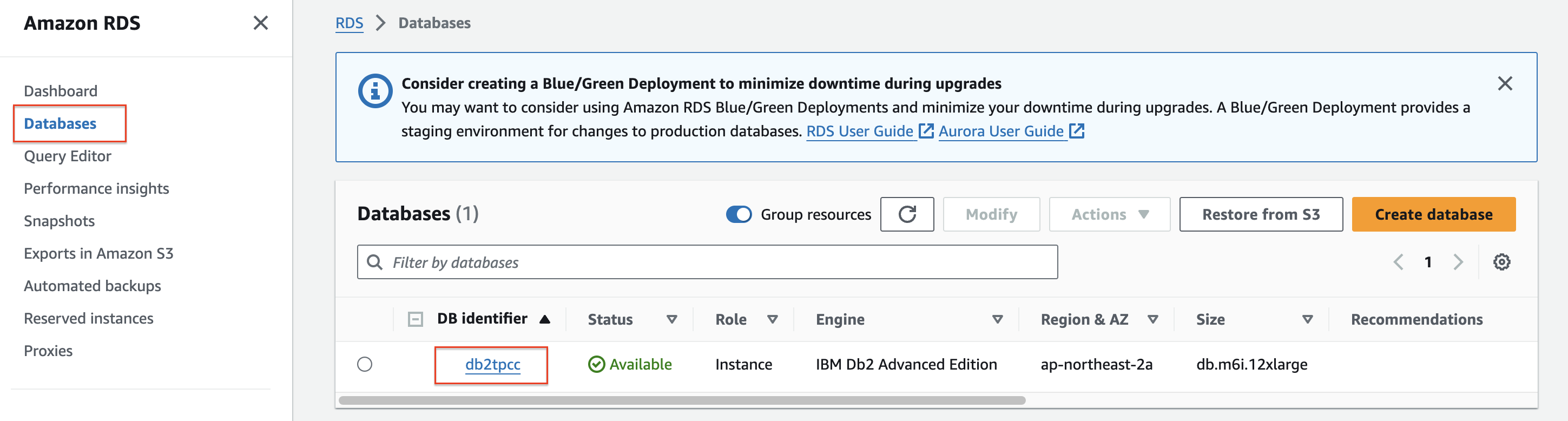The height and width of the screenshot is (421, 1568).
Task: Click the refresh databases icon button
Action: tap(906, 214)
